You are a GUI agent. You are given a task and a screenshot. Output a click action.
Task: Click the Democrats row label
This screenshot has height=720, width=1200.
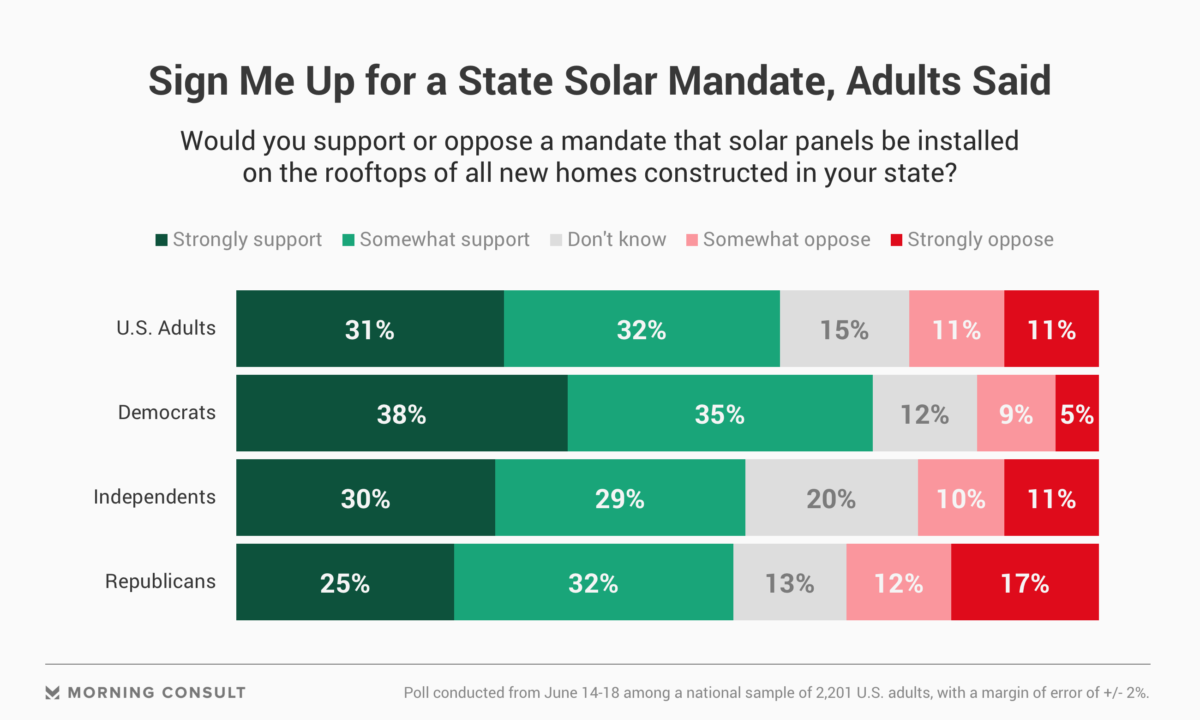point(166,412)
